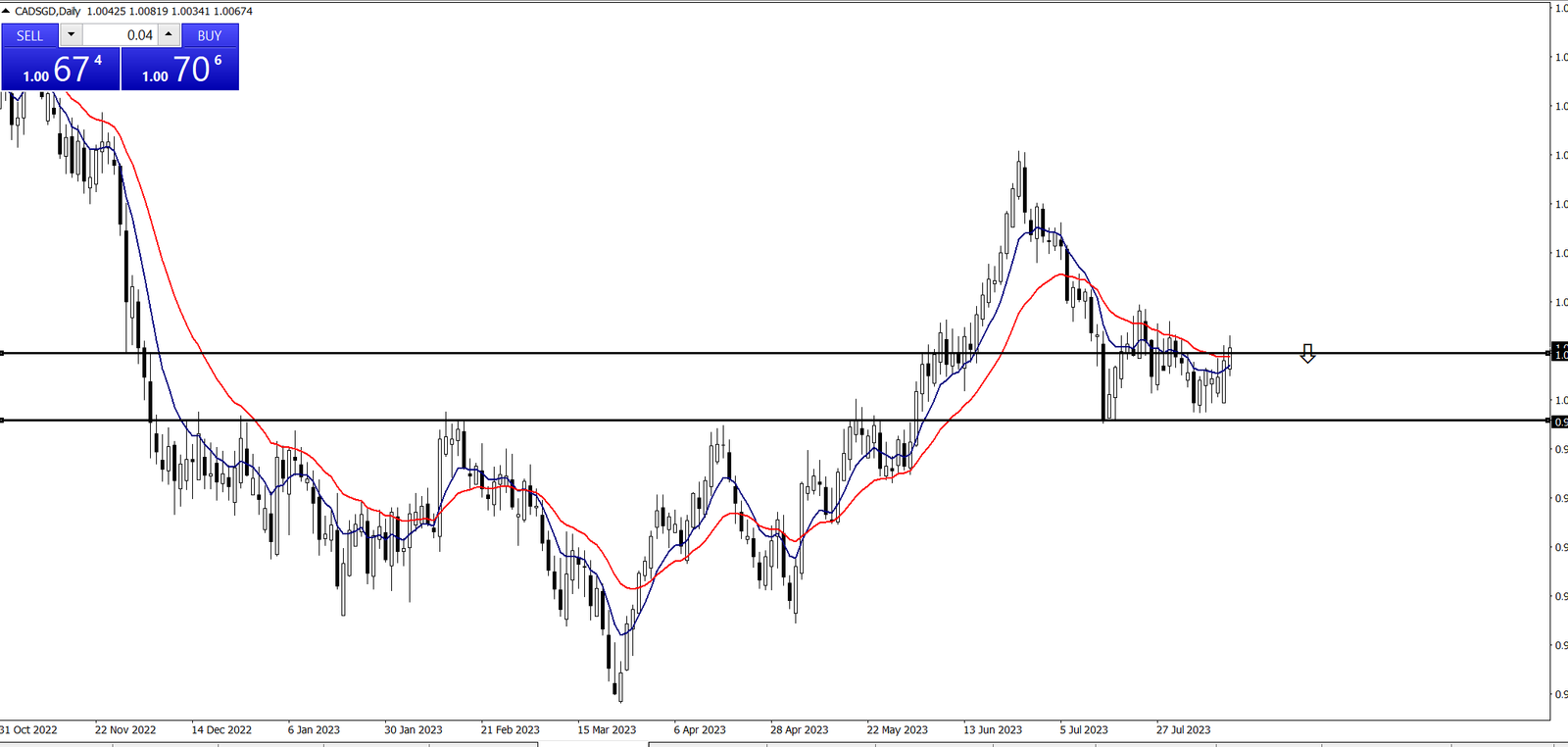This screenshot has width=1568, height=747.
Task: Sell at the 1.00674 bid price panel
Action: tap(61, 69)
